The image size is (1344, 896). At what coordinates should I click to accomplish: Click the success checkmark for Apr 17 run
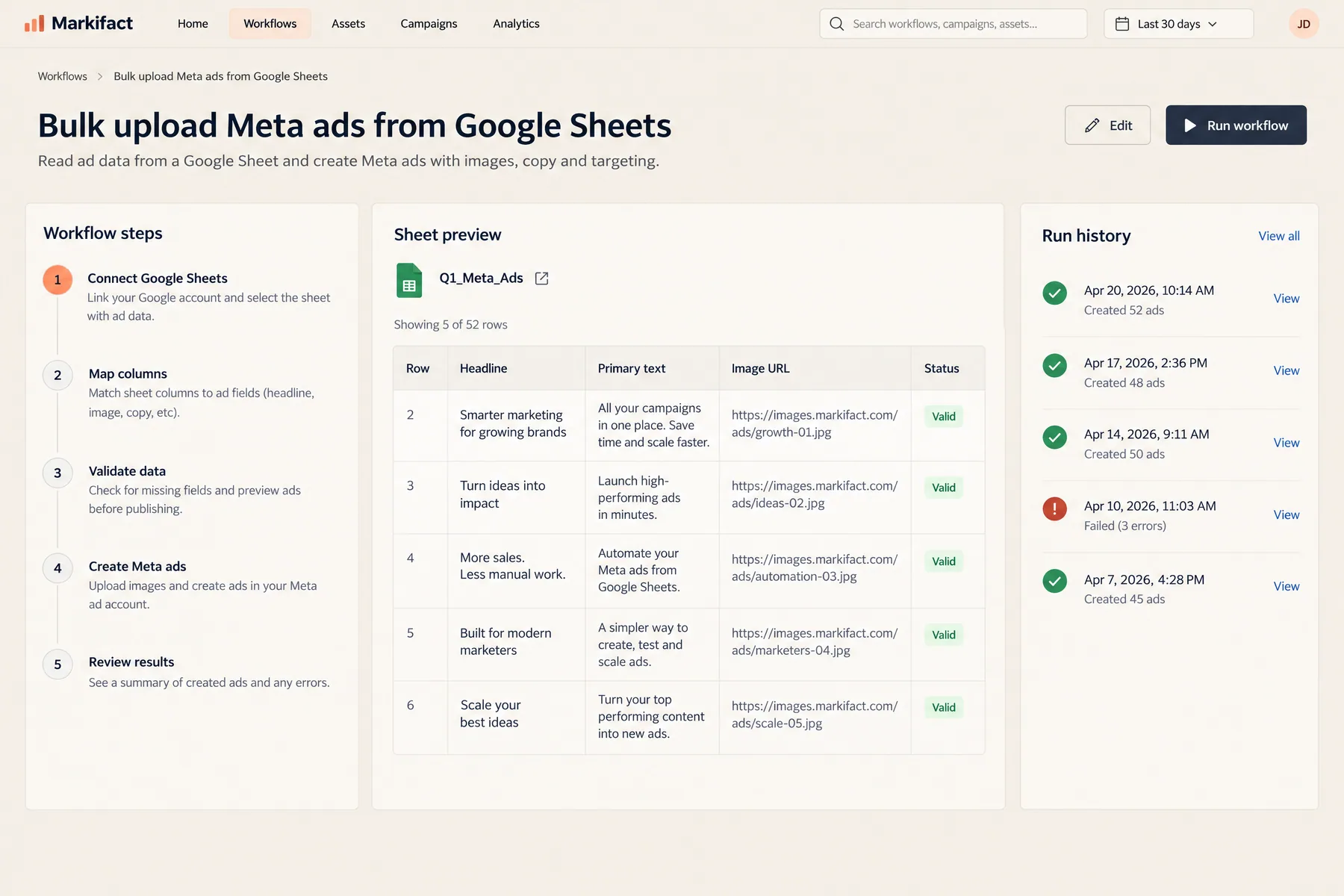[x=1054, y=365]
